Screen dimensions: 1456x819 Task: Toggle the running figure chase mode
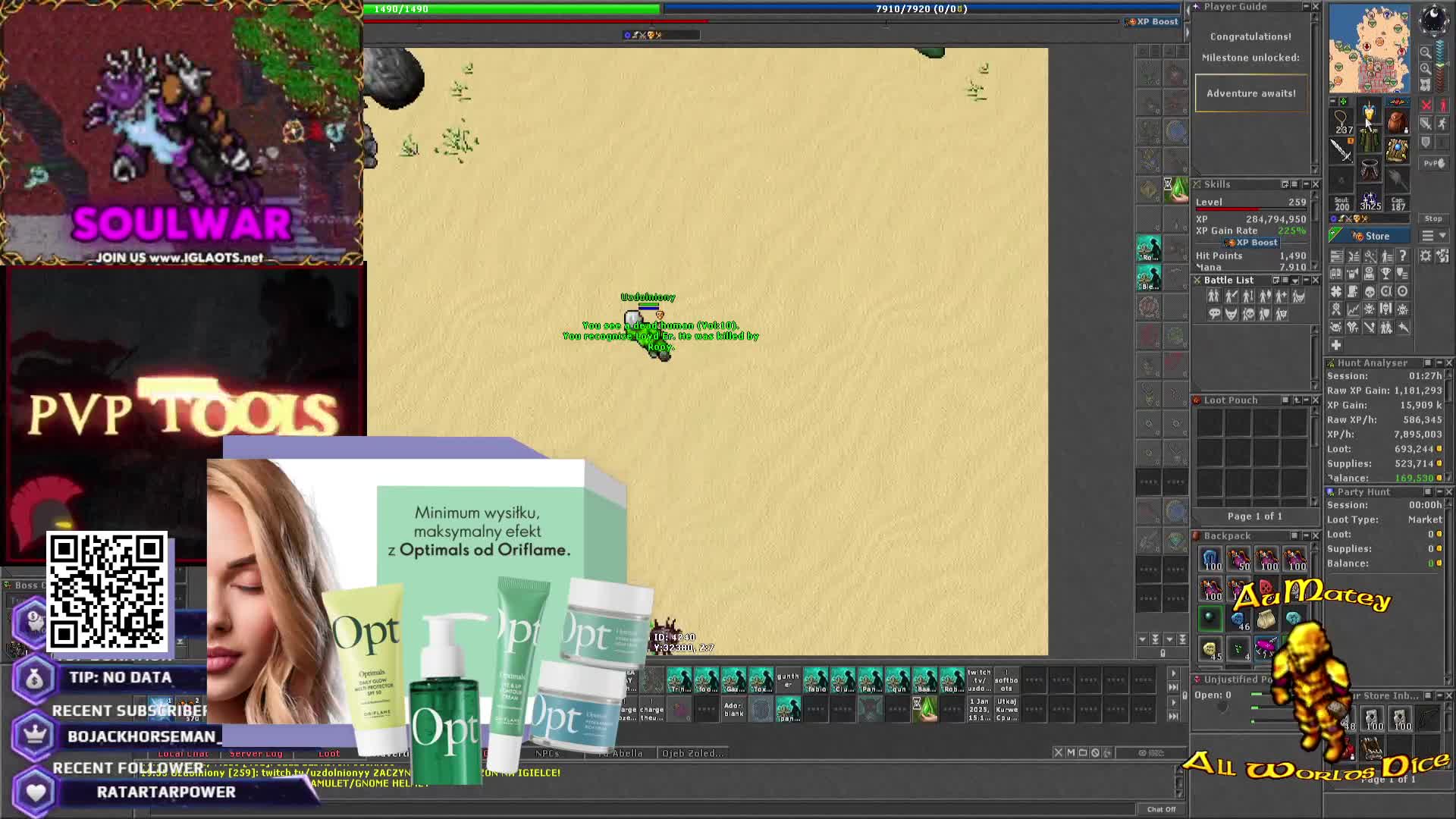coord(1442,124)
